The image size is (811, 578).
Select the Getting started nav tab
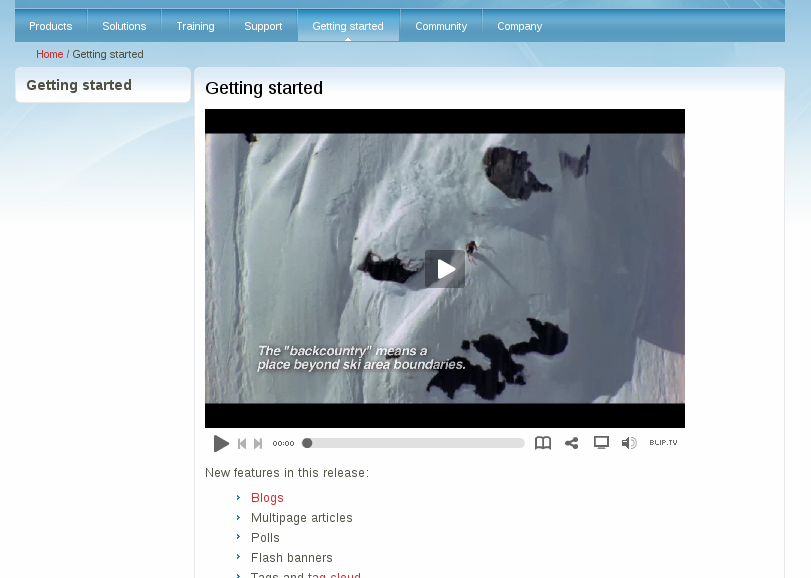point(348,26)
